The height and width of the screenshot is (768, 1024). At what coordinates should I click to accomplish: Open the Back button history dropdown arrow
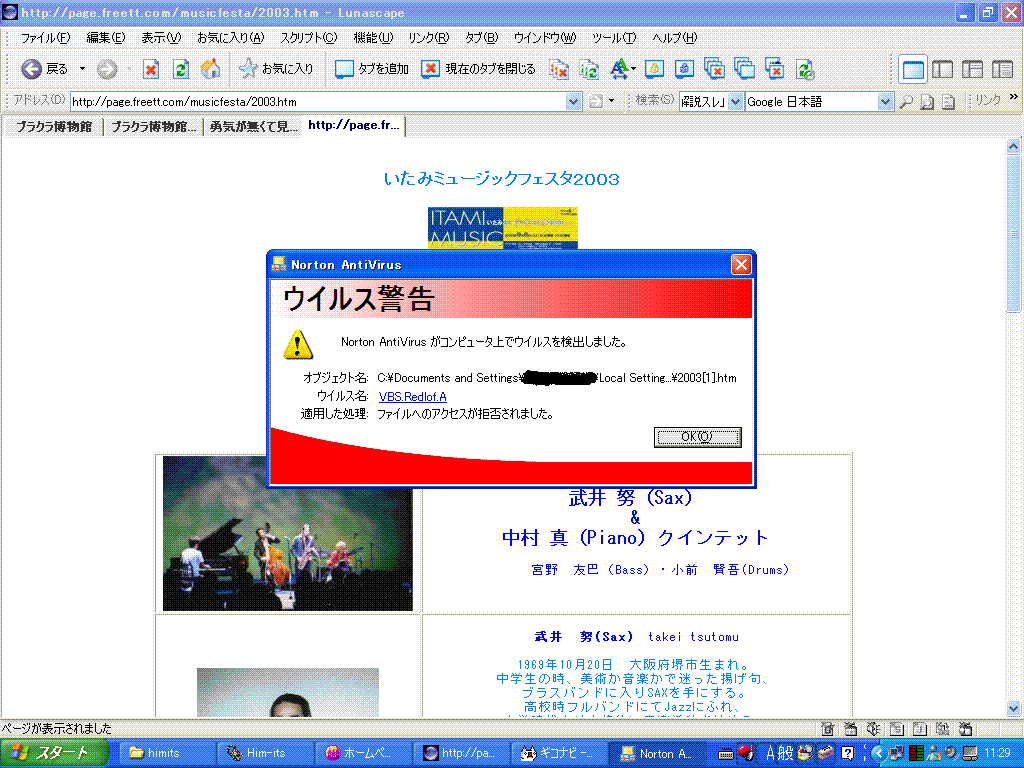click(x=82, y=69)
